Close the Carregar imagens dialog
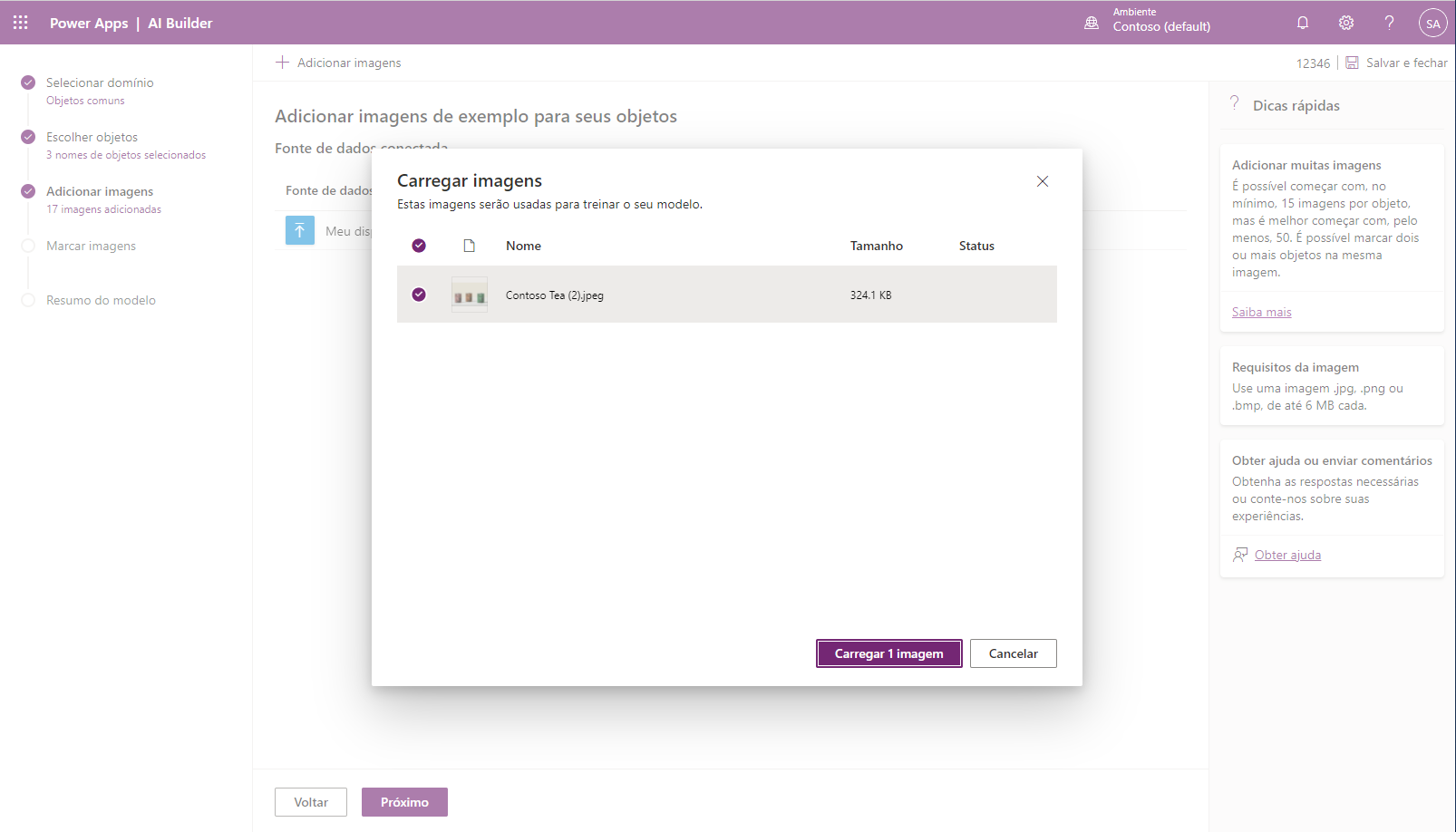The height and width of the screenshot is (832, 1456). 1042,181
